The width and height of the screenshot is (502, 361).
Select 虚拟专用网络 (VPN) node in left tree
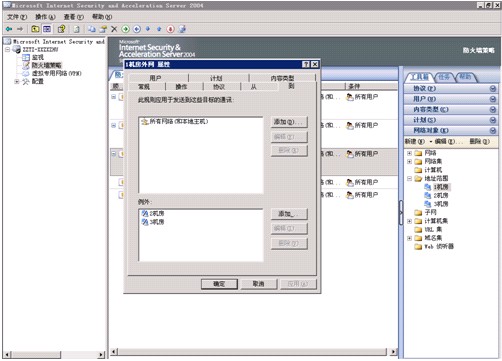pyautogui.click(x=56, y=73)
